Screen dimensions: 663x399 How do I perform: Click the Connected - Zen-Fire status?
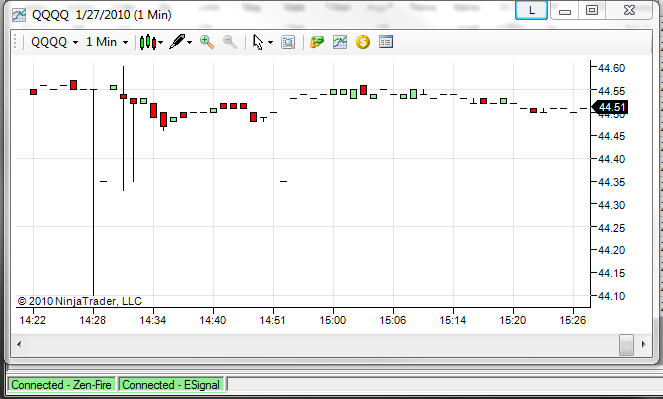[61, 385]
